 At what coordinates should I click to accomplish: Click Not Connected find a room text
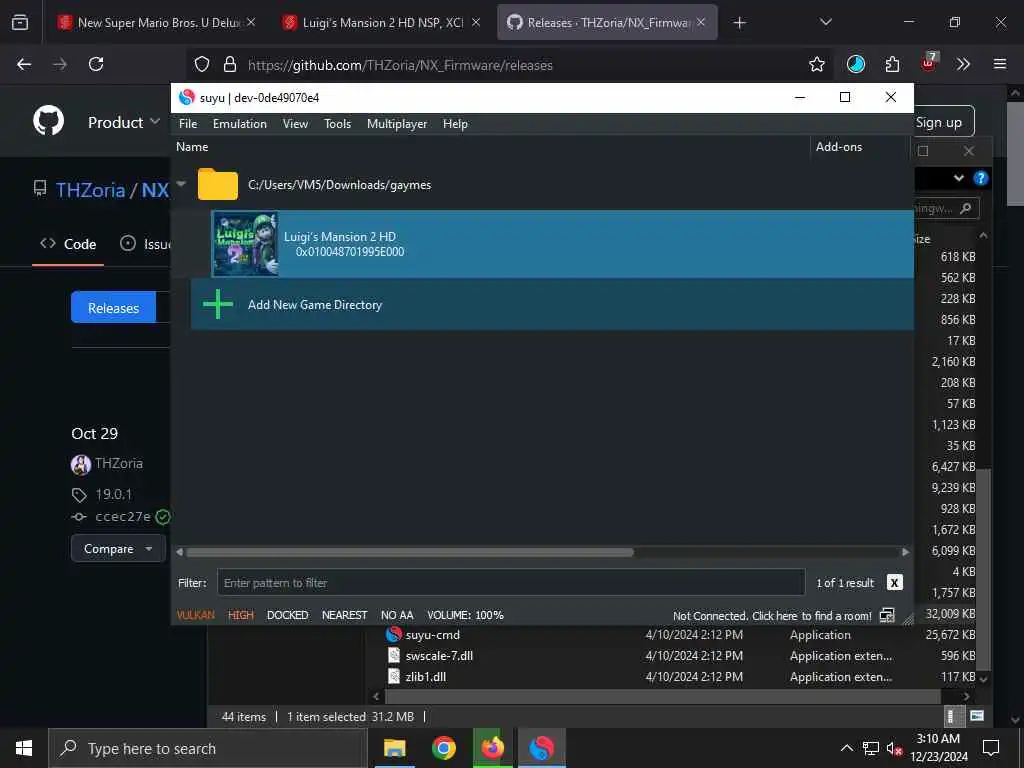point(772,616)
